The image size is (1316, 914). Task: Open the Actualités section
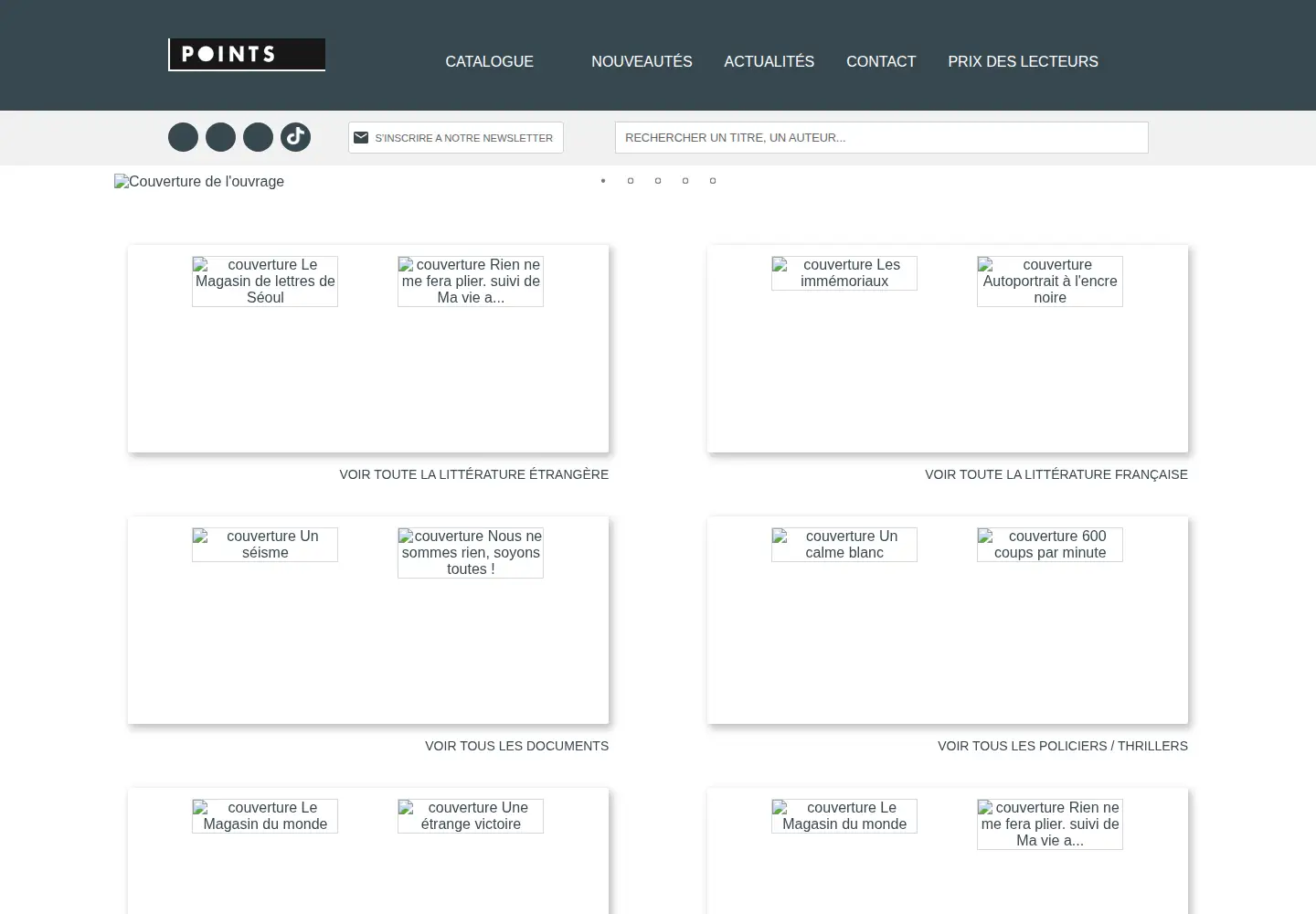(769, 61)
